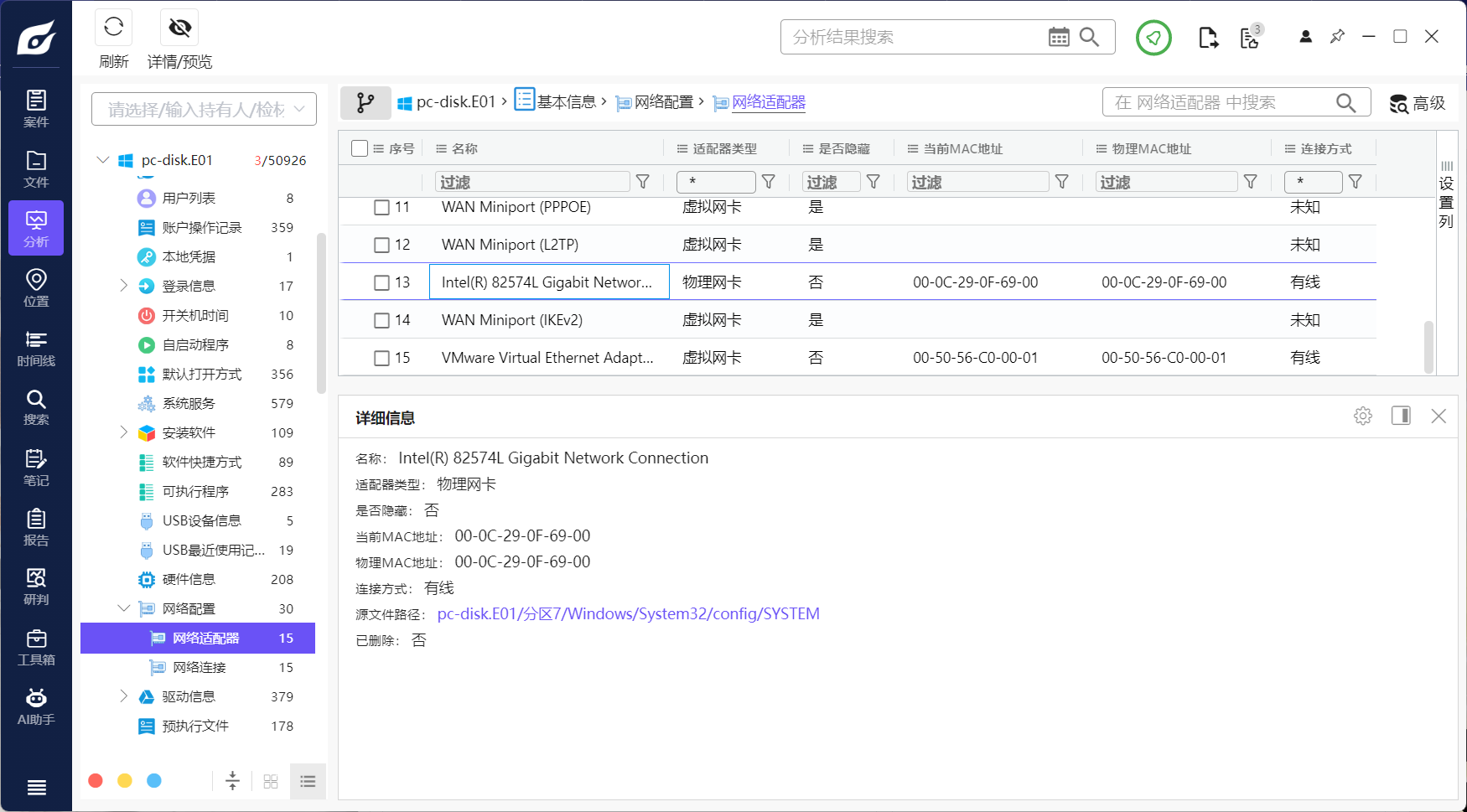Switch tree to list view icon
The width and height of the screenshot is (1467, 812).
[x=308, y=781]
